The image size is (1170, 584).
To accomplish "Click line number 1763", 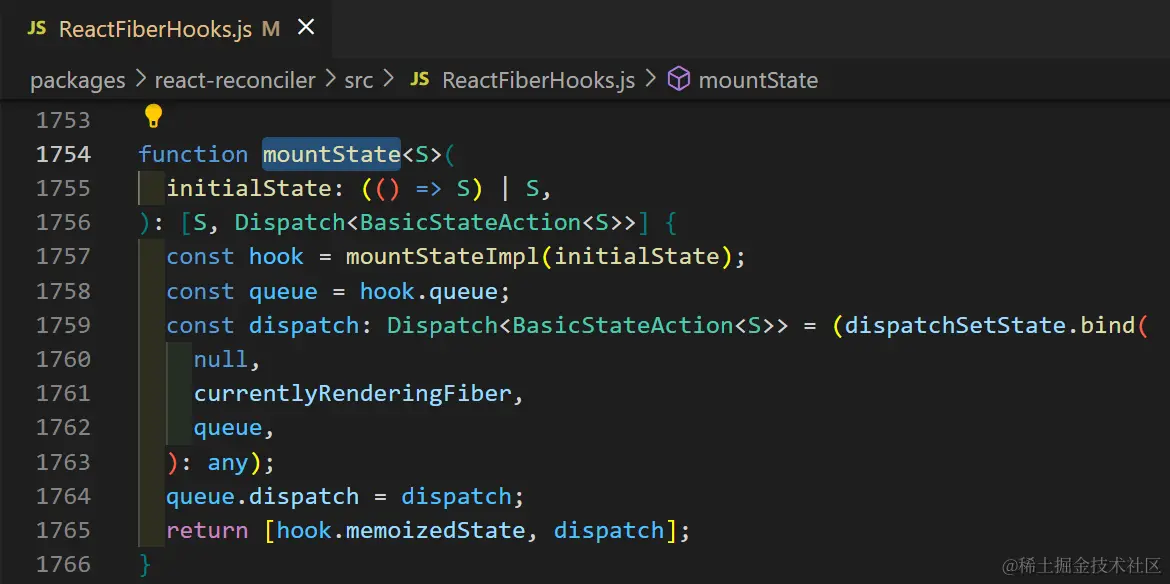I will 63,462.
